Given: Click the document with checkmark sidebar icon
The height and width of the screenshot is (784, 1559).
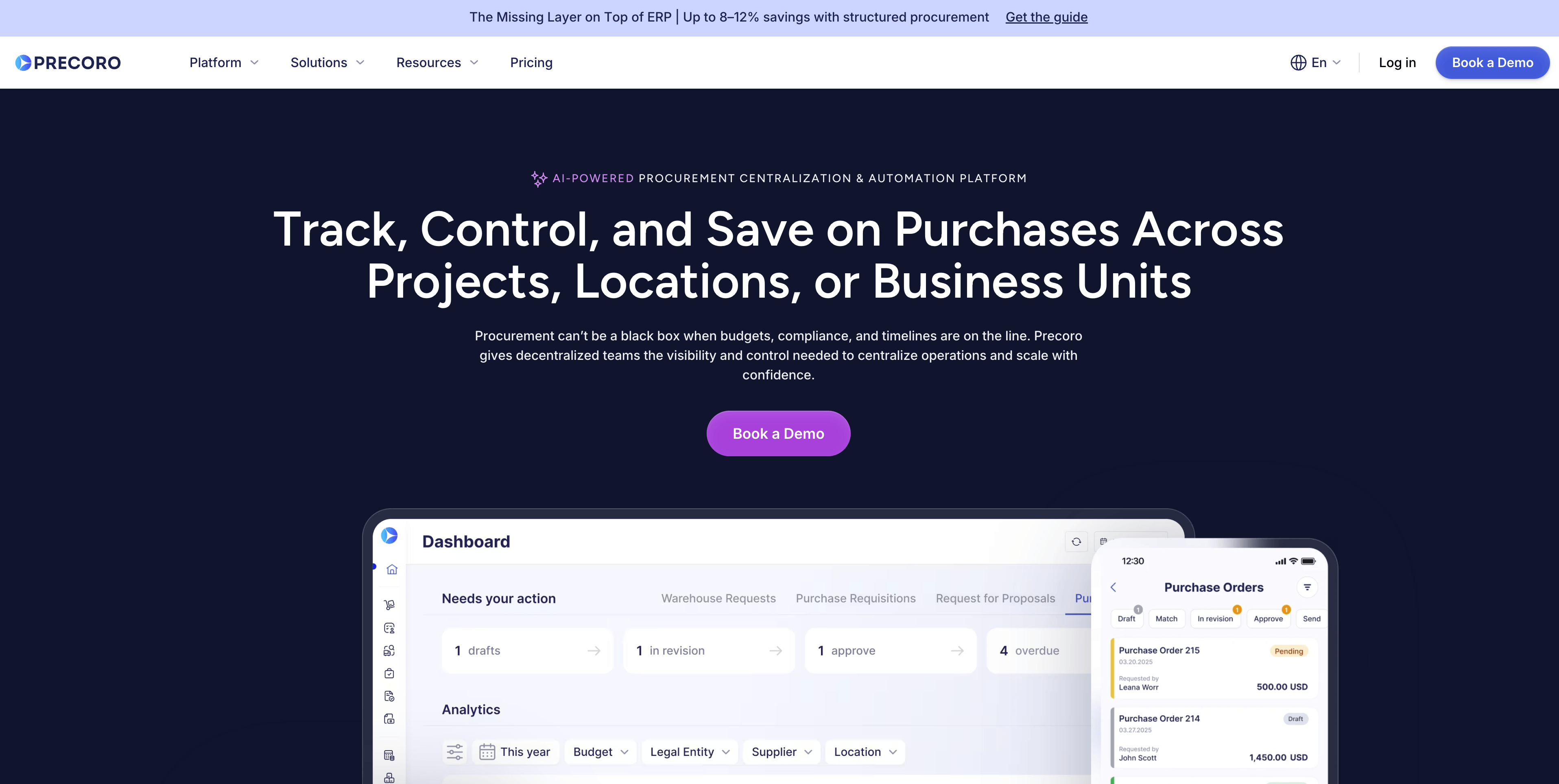Looking at the screenshot, I should click(x=389, y=696).
